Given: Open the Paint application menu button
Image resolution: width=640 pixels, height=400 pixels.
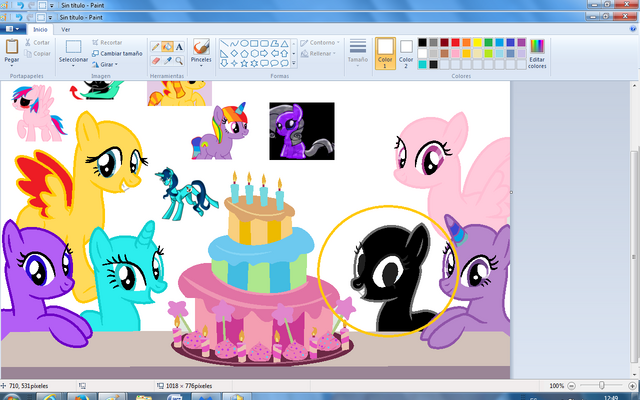Looking at the screenshot, I should (x=11, y=29).
